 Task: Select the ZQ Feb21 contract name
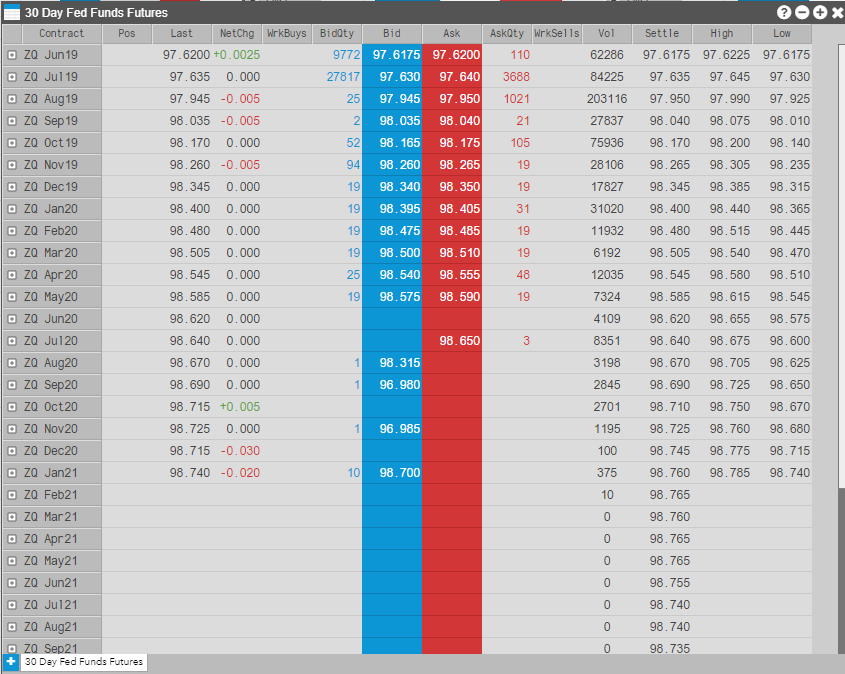(51, 495)
